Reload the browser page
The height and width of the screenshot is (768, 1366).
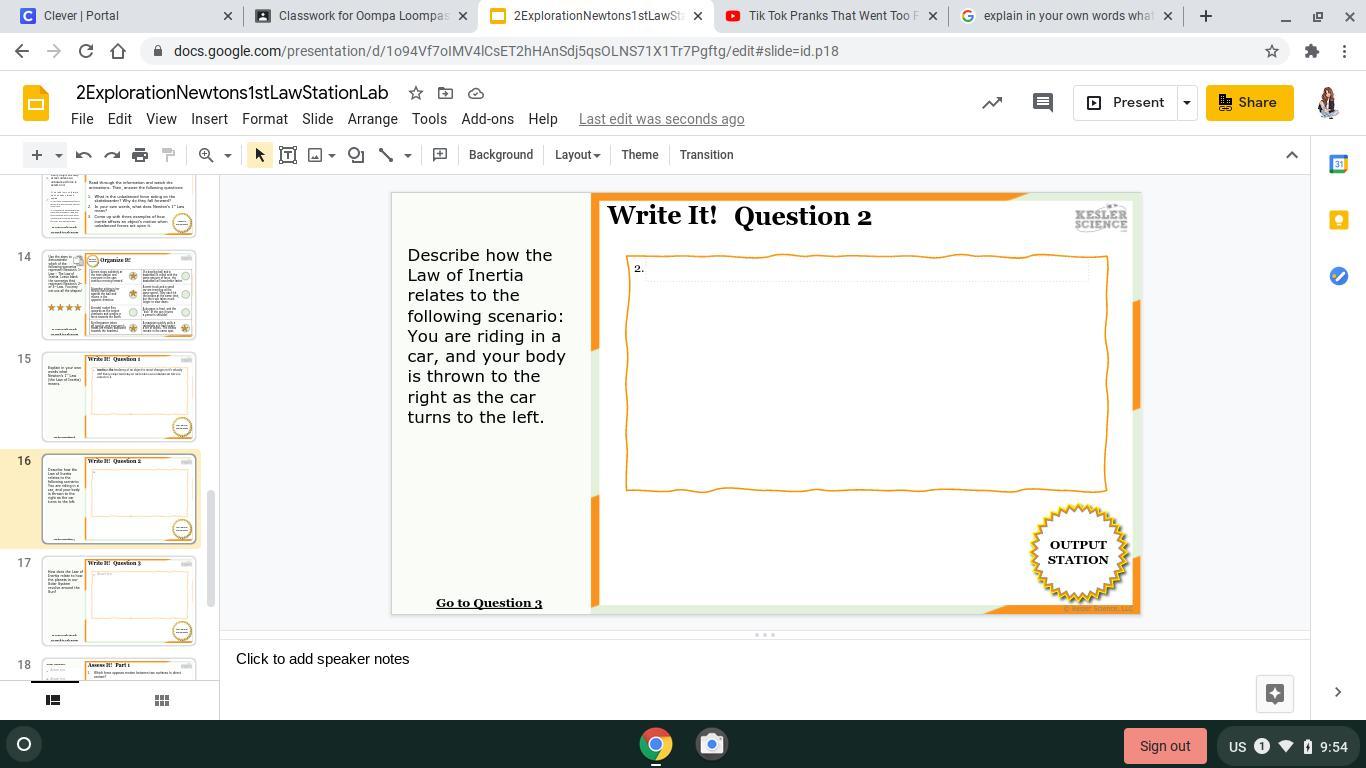click(86, 51)
